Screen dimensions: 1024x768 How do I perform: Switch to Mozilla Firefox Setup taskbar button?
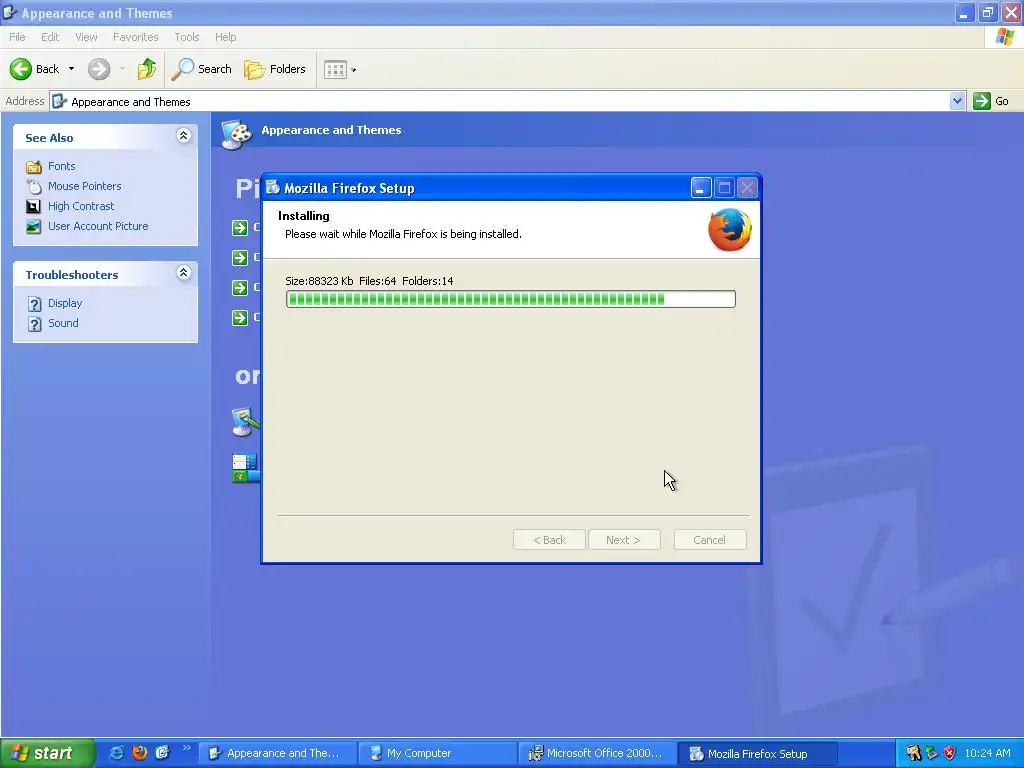(x=758, y=753)
